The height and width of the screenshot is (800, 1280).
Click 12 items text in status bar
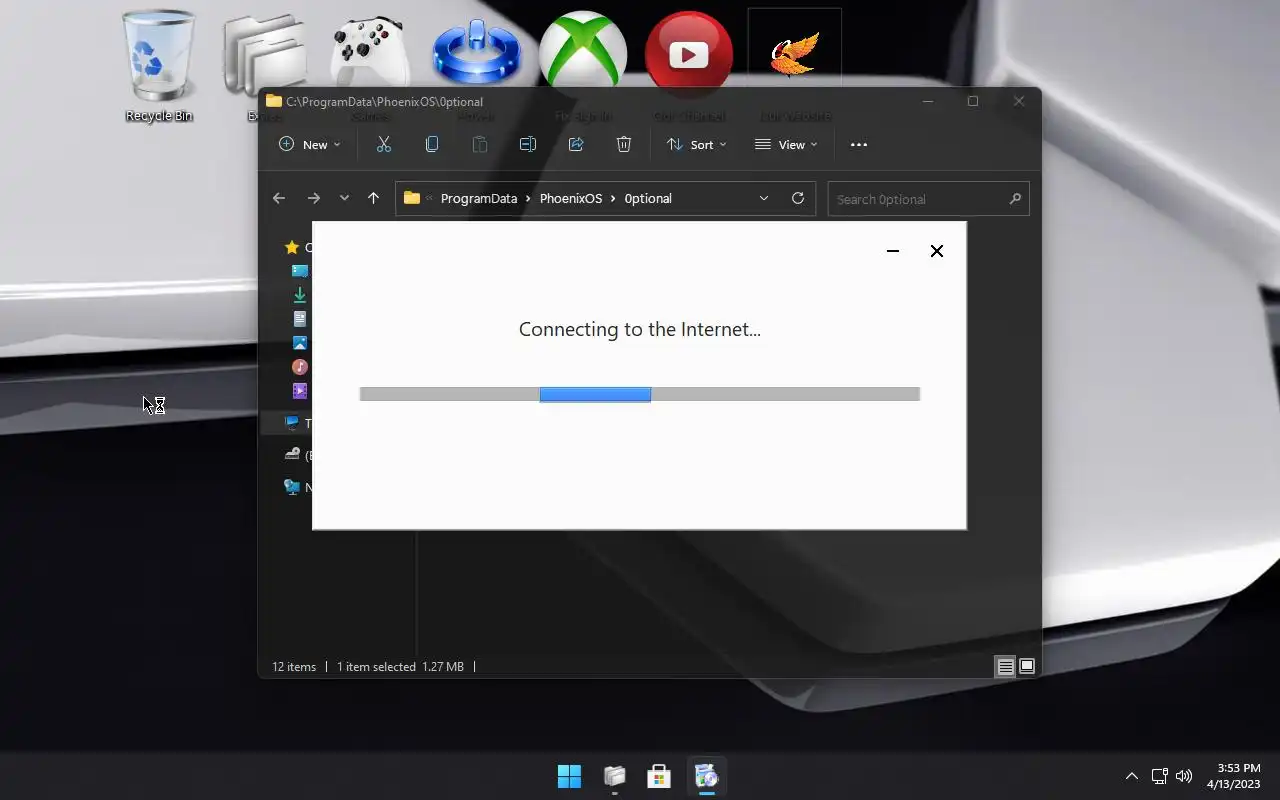[294, 666]
